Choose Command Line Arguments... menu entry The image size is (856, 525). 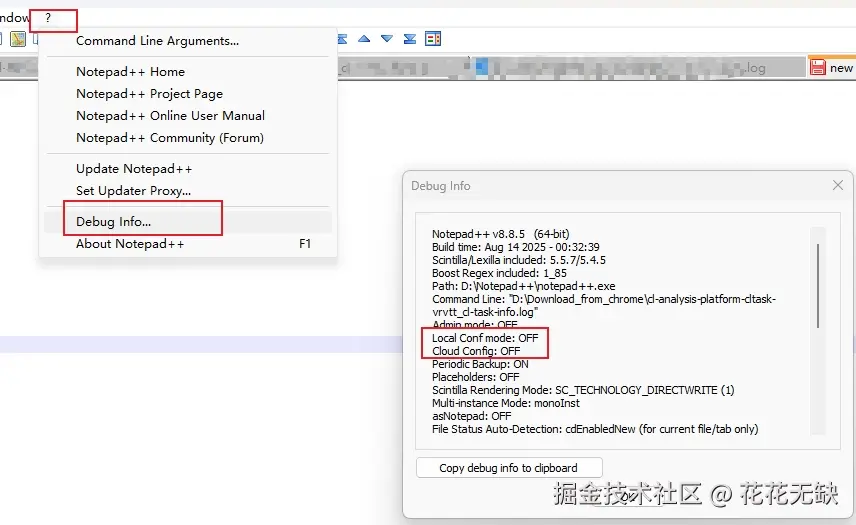click(x=157, y=41)
